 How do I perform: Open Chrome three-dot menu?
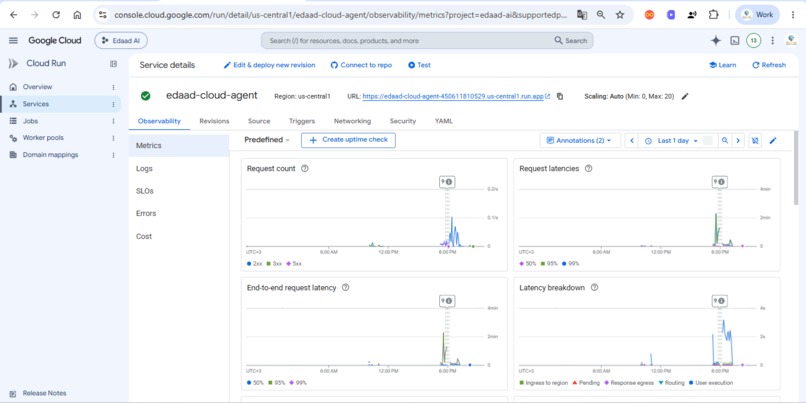pos(793,15)
